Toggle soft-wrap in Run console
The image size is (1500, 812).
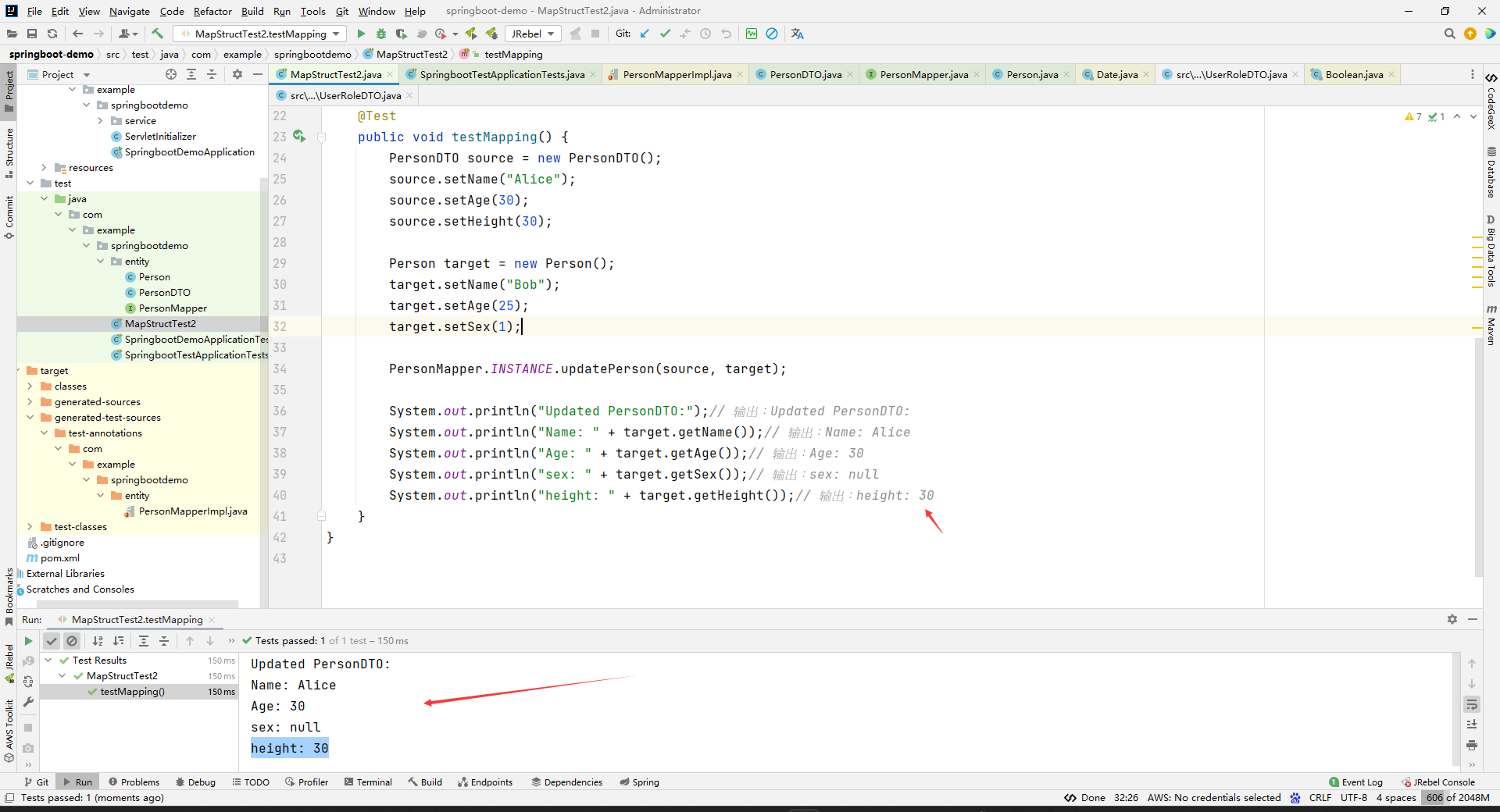coord(1472,704)
